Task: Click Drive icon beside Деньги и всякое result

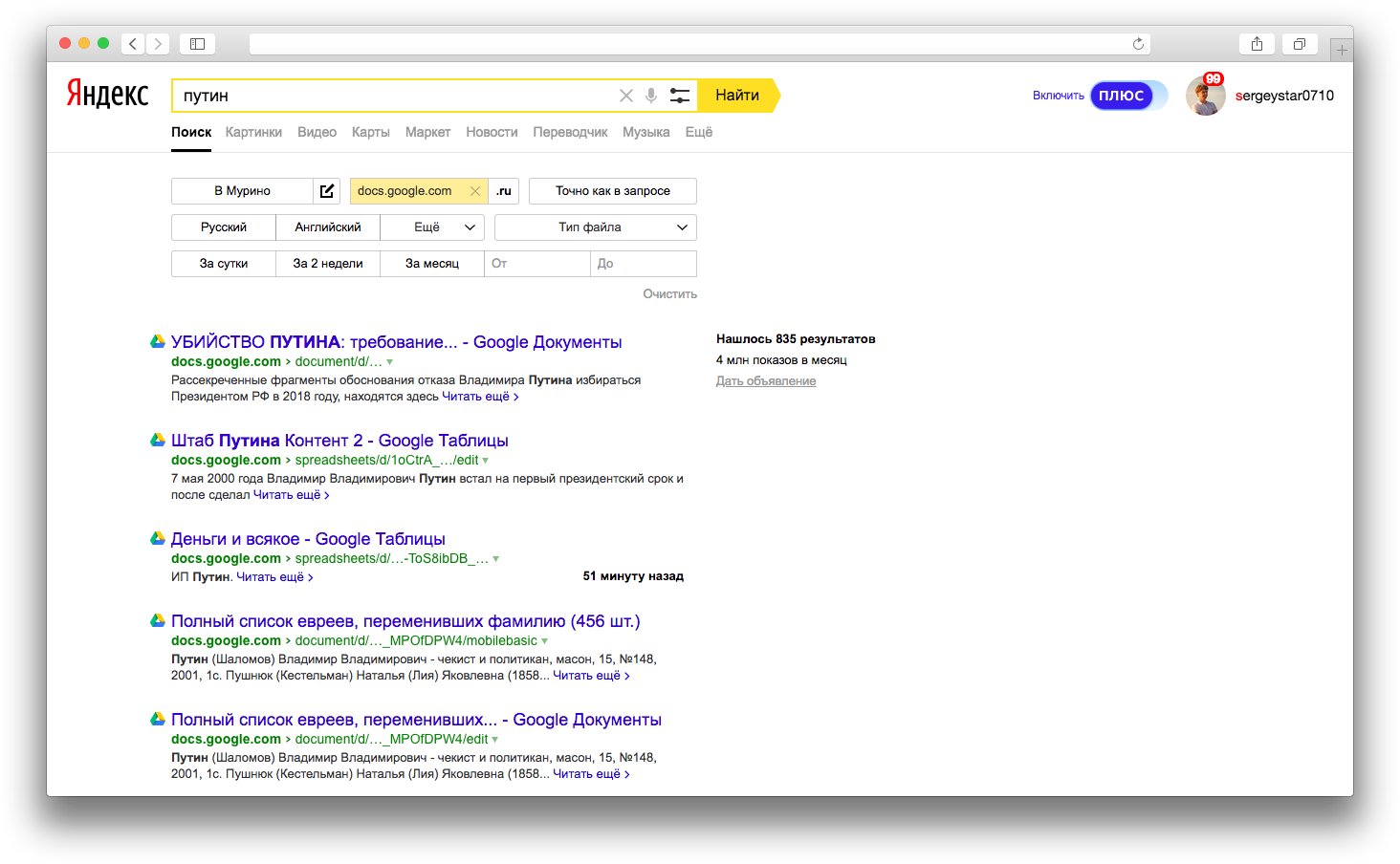Action: pos(158,538)
